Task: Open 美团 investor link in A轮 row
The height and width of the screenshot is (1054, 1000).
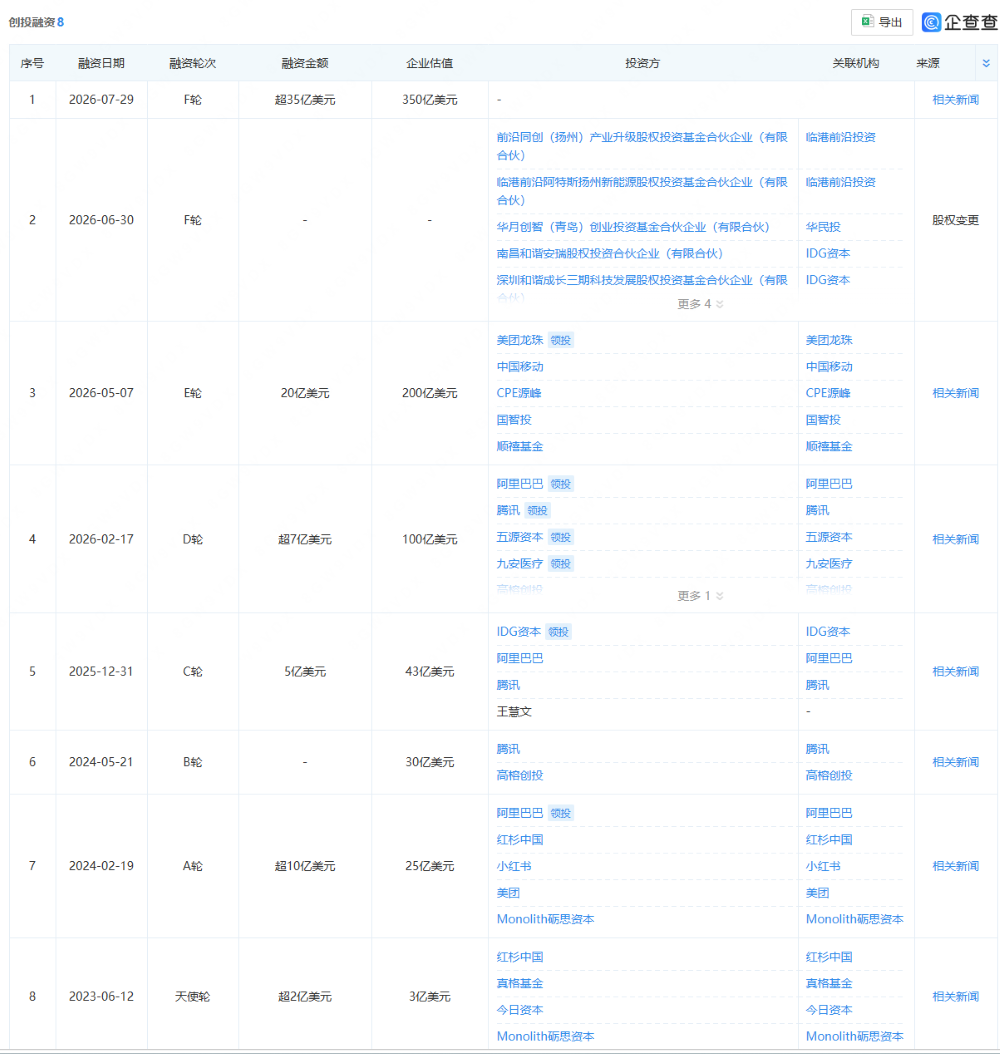Action: 508,893
